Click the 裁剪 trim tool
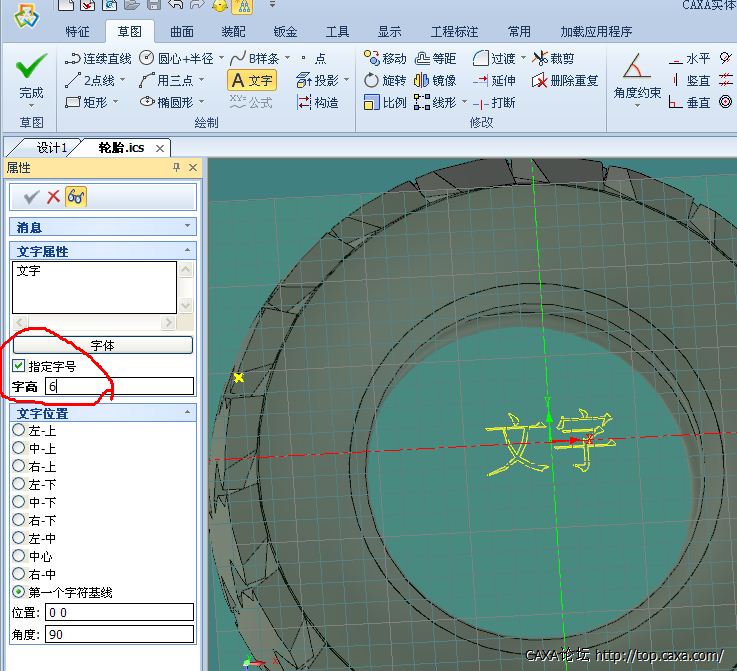Viewport: 737px width, 671px height. point(553,58)
